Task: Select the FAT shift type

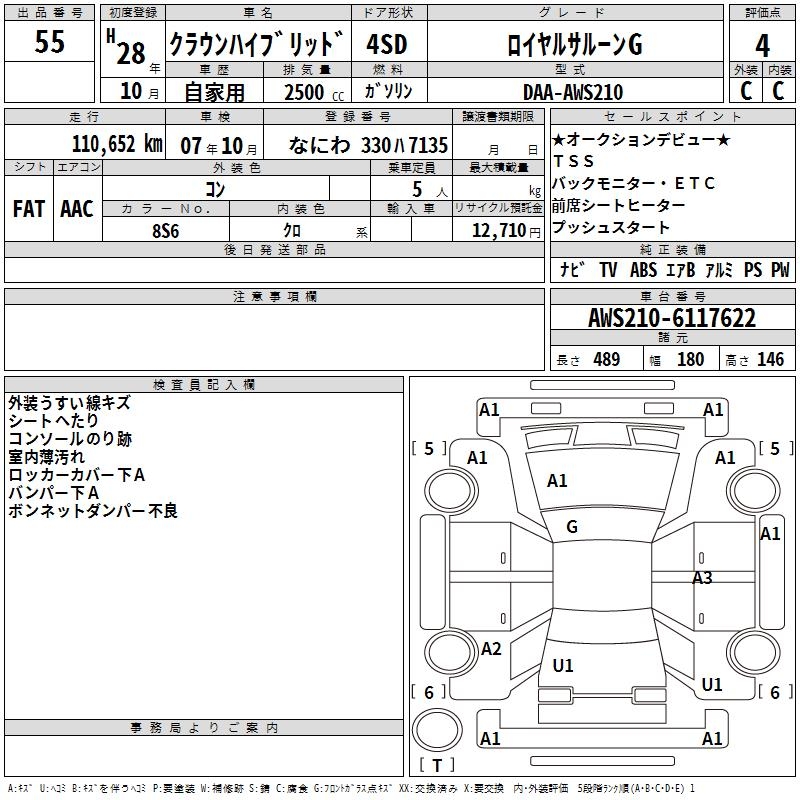Action: (28, 208)
